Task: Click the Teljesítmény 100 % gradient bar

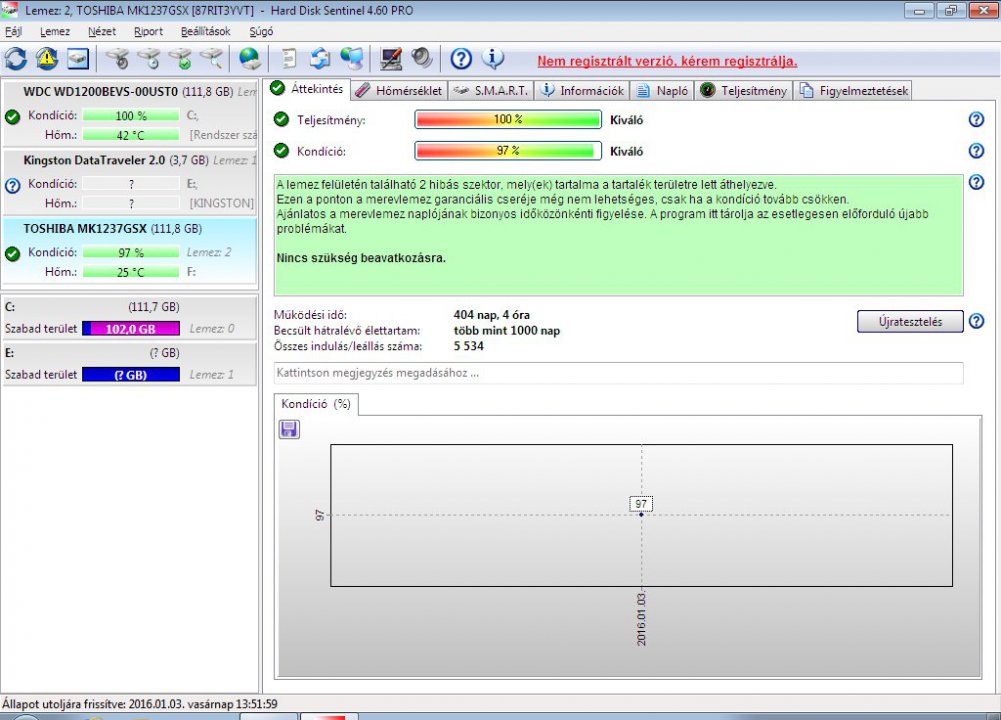Action: point(508,119)
